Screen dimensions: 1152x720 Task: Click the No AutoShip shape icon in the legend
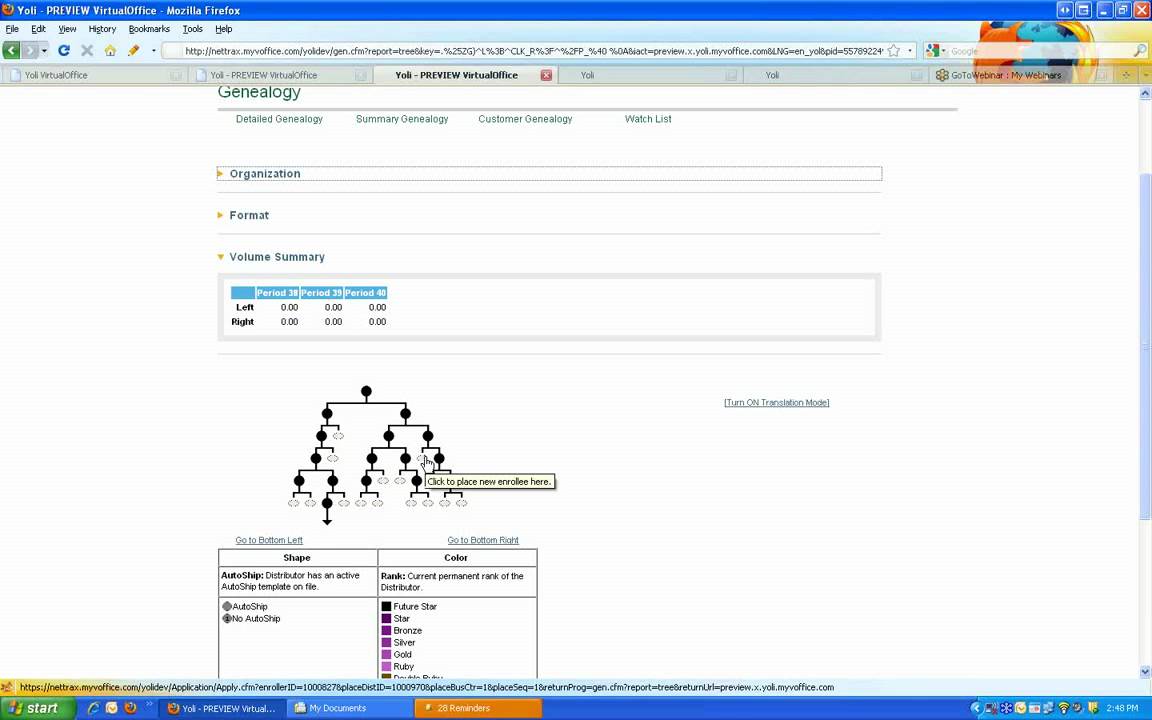227,619
